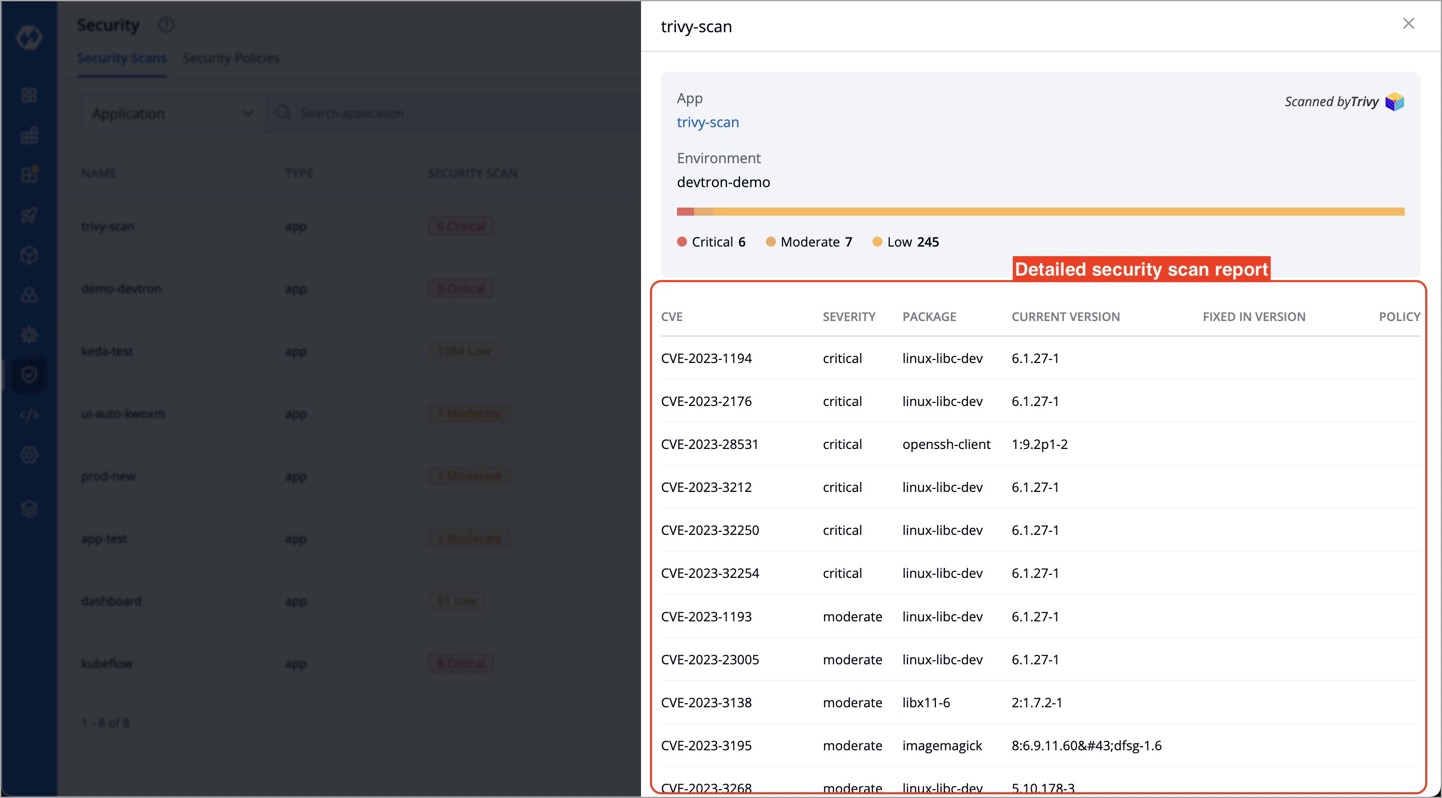Select the Security shield icon in the sidebar

coord(29,375)
